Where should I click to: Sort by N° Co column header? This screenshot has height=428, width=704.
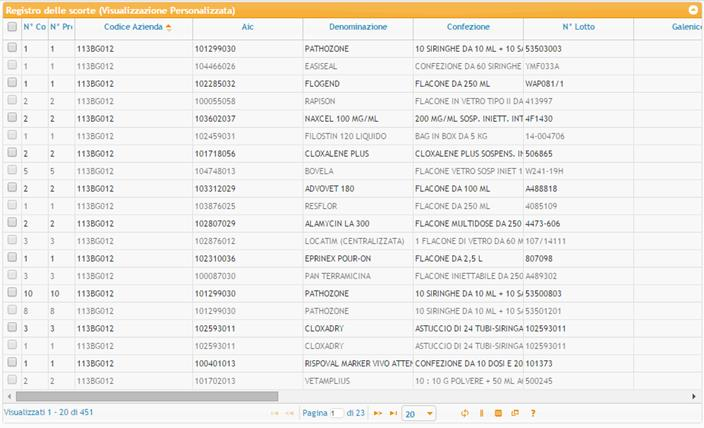tap(35, 27)
